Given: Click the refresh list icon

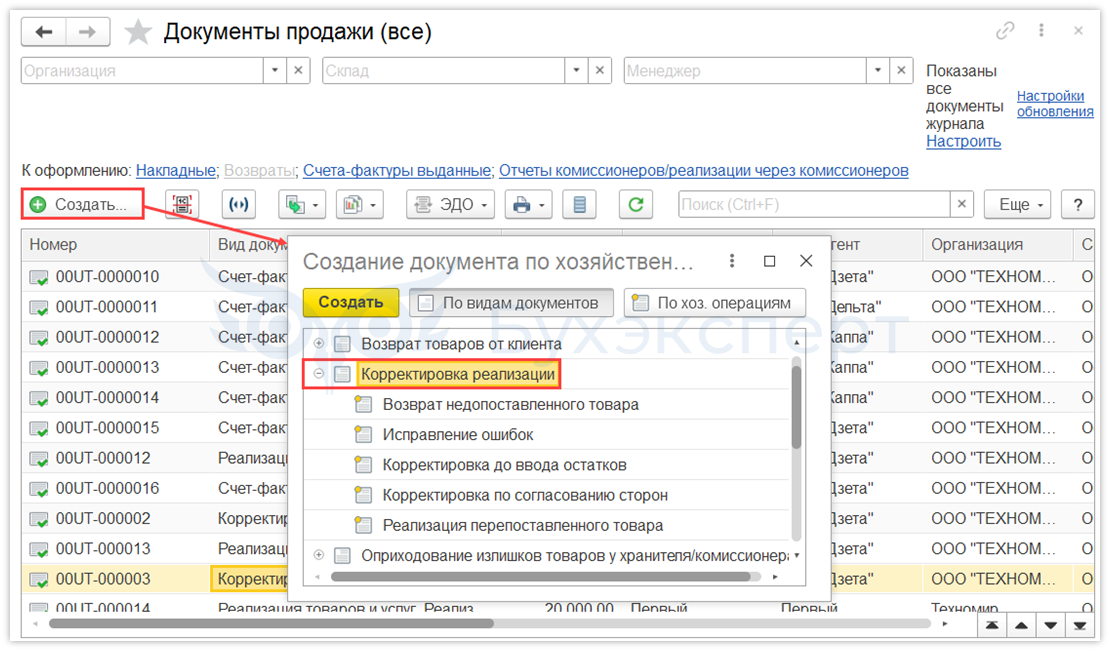Looking at the screenshot, I should (x=634, y=205).
